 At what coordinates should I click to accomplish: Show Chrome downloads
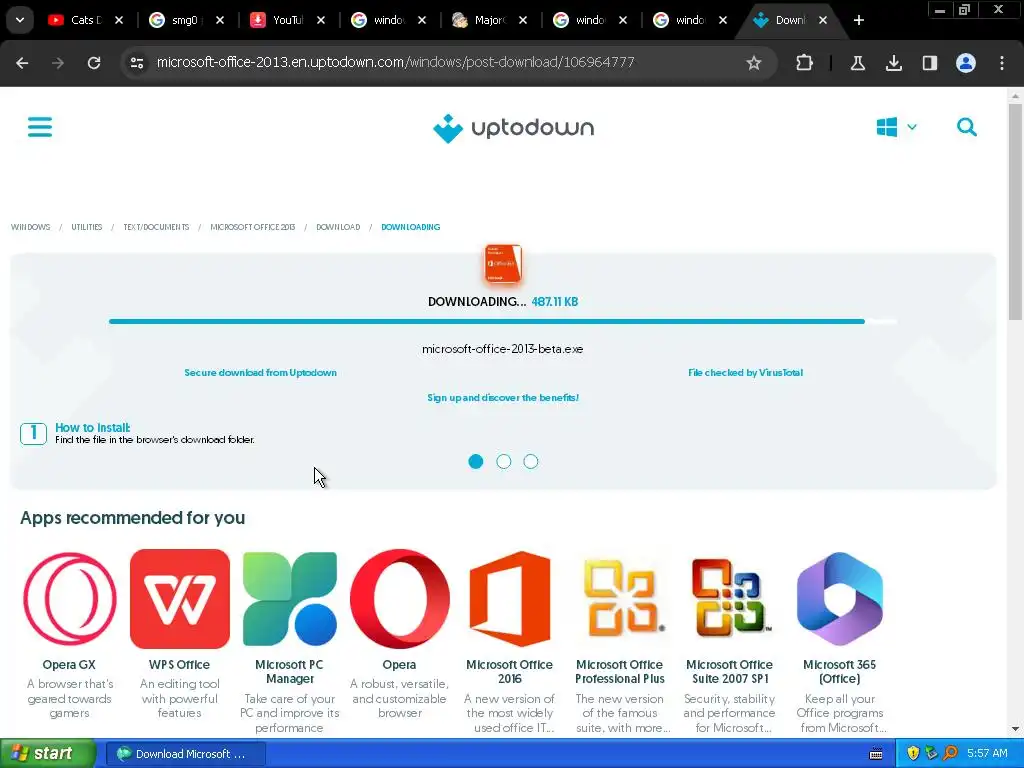pos(893,63)
